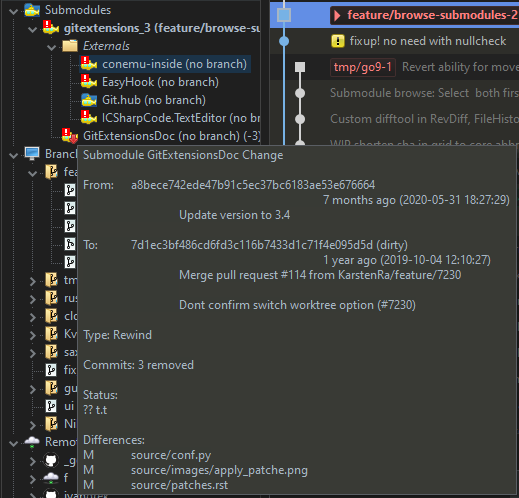Click the tmp/go9-1 branch label
The image size is (519, 498).
coord(363,67)
